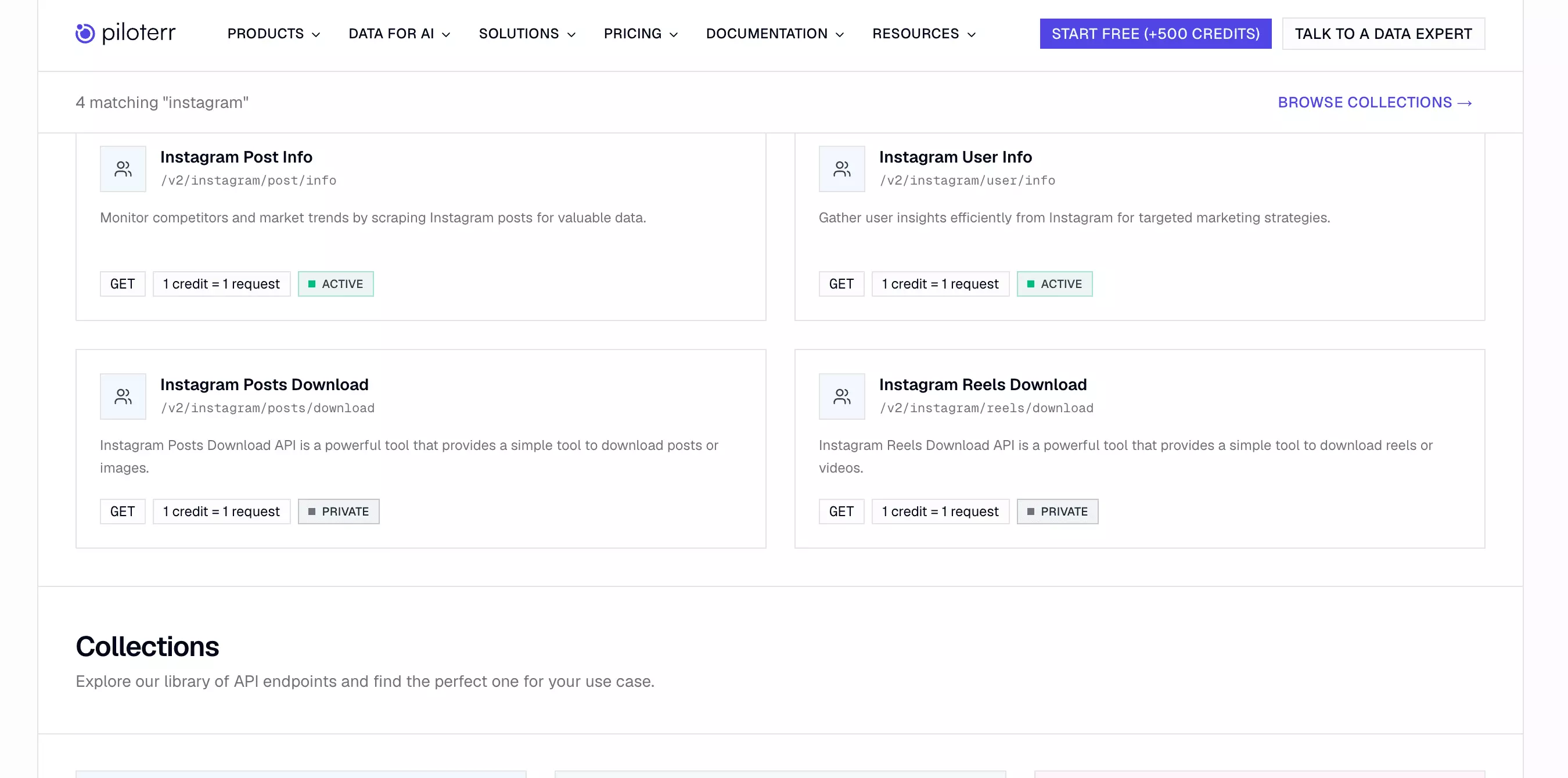
Task: Click Start Free (+500 Credits) button
Action: (x=1155, y=34)
